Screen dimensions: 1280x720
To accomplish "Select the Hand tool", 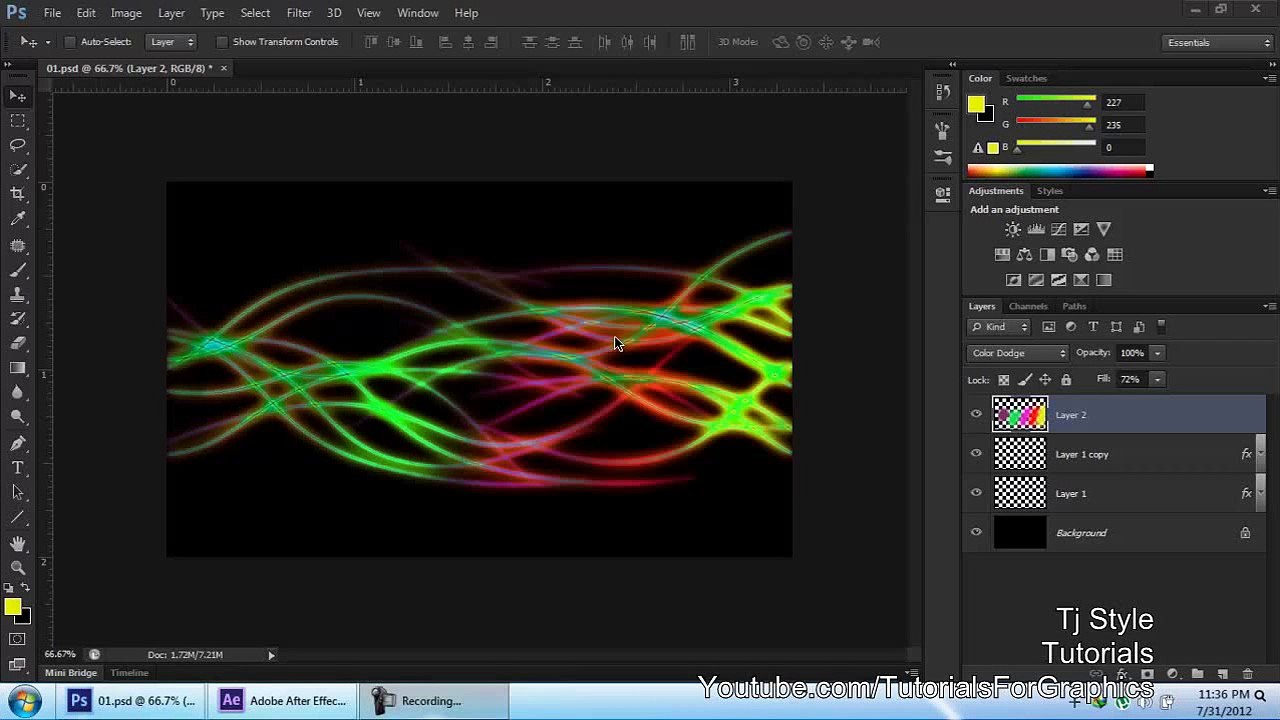I will tap(18, 543).
